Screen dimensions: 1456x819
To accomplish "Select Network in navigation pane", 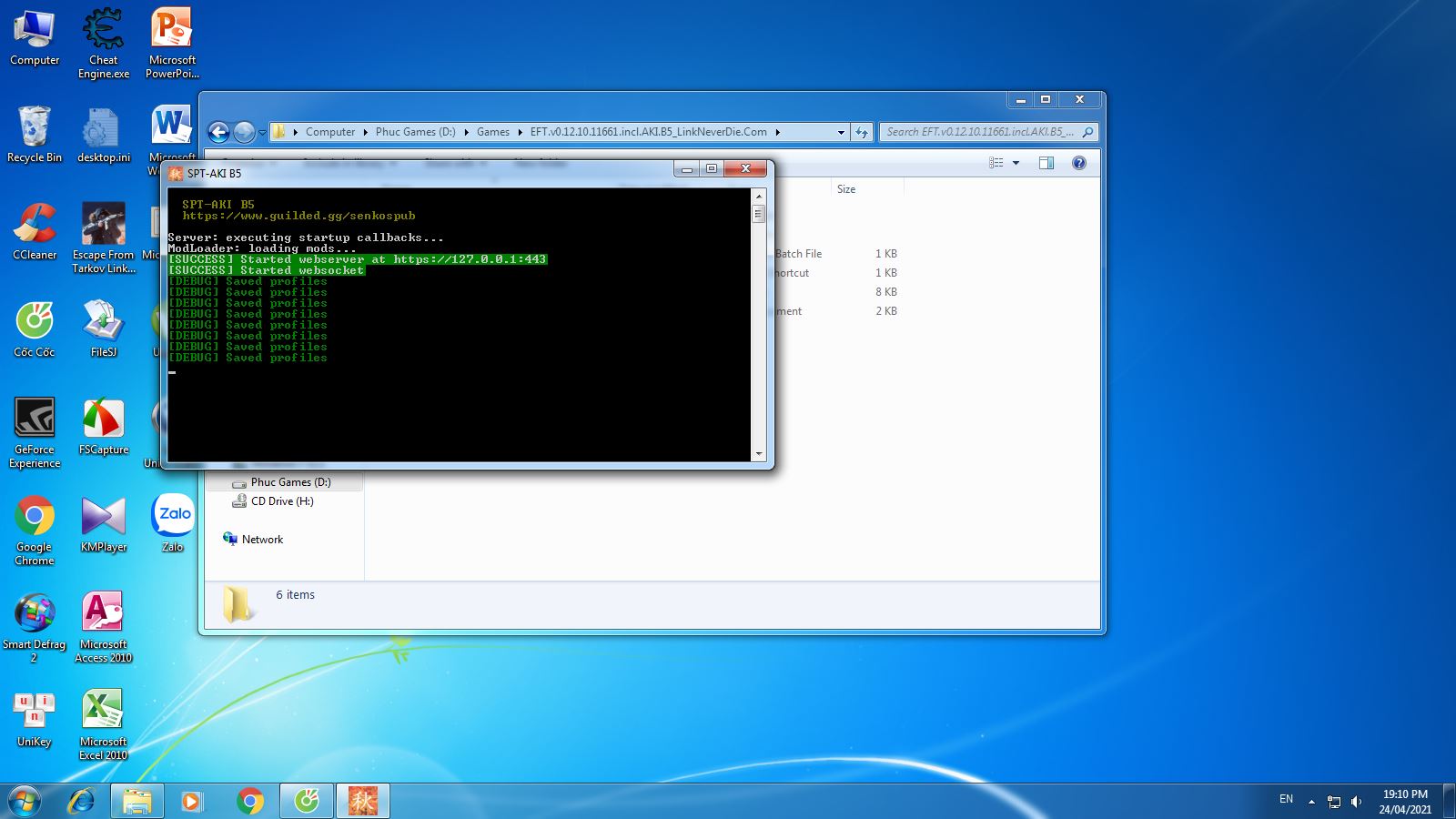I will coord(253,540).
